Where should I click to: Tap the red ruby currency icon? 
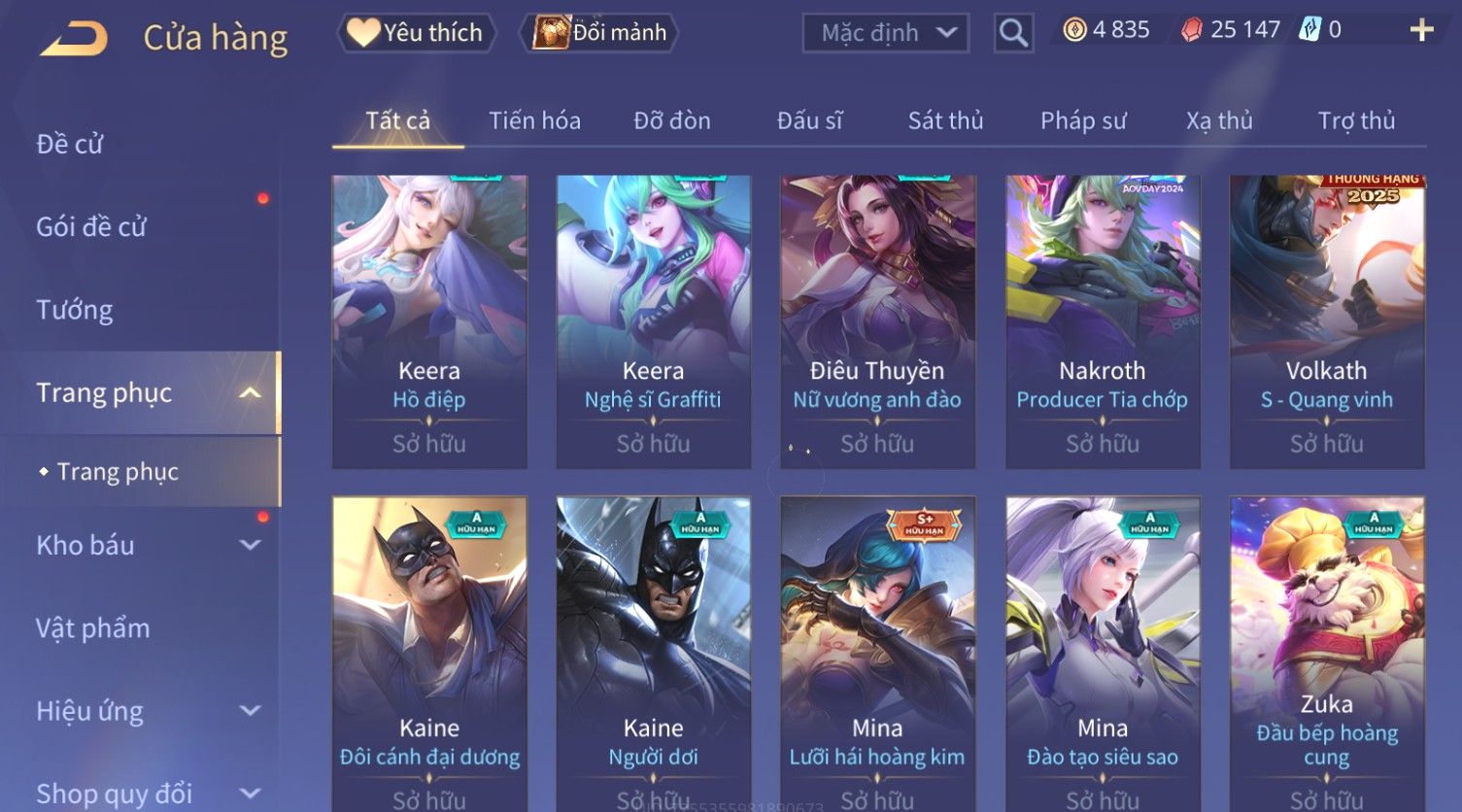pyautogui.click(x=1192, y=31)
